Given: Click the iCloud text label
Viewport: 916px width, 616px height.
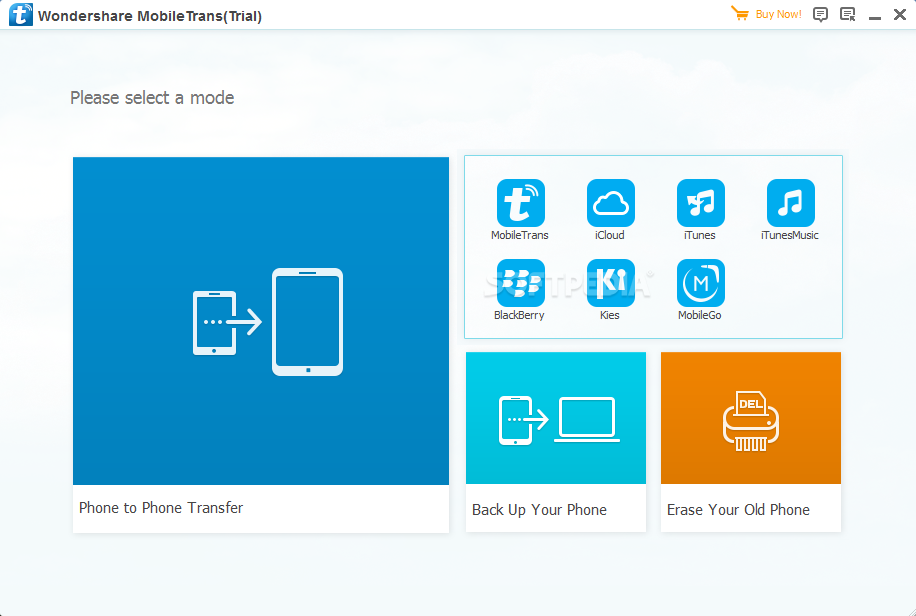Looking at the screenshot, I should [609, 235].
